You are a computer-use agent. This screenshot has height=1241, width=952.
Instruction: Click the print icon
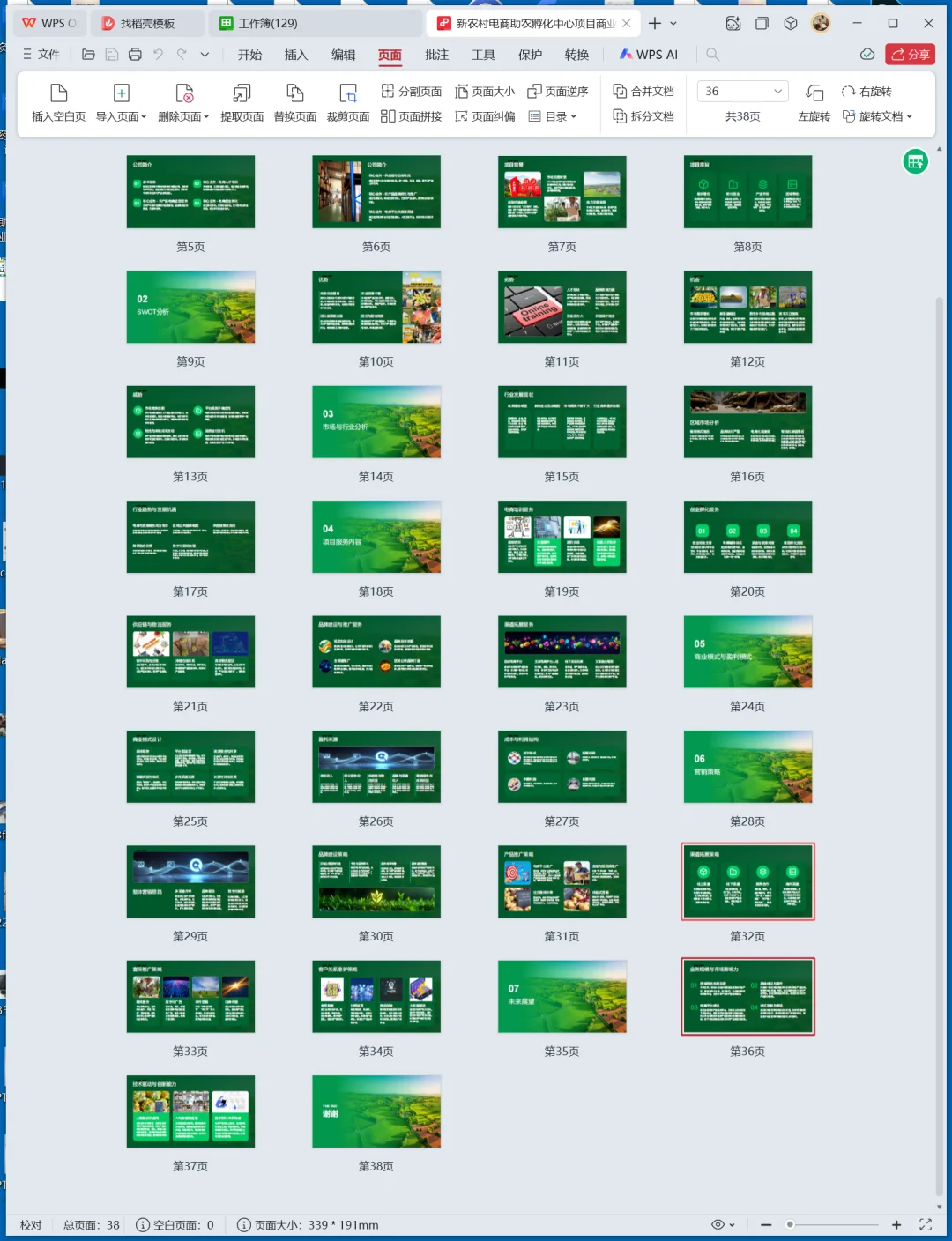click(x=135, y=55)
